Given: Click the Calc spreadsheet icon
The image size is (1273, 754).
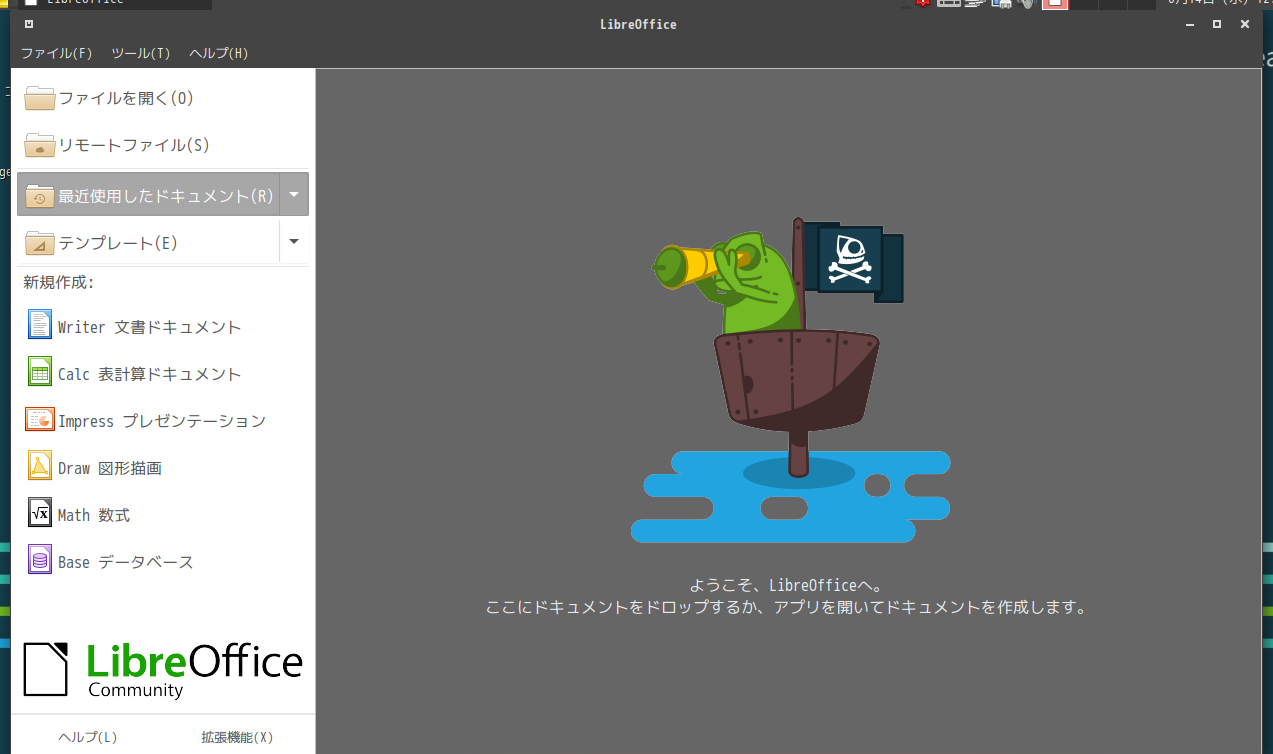Looking at the screenshot, I should coord(40,372).
